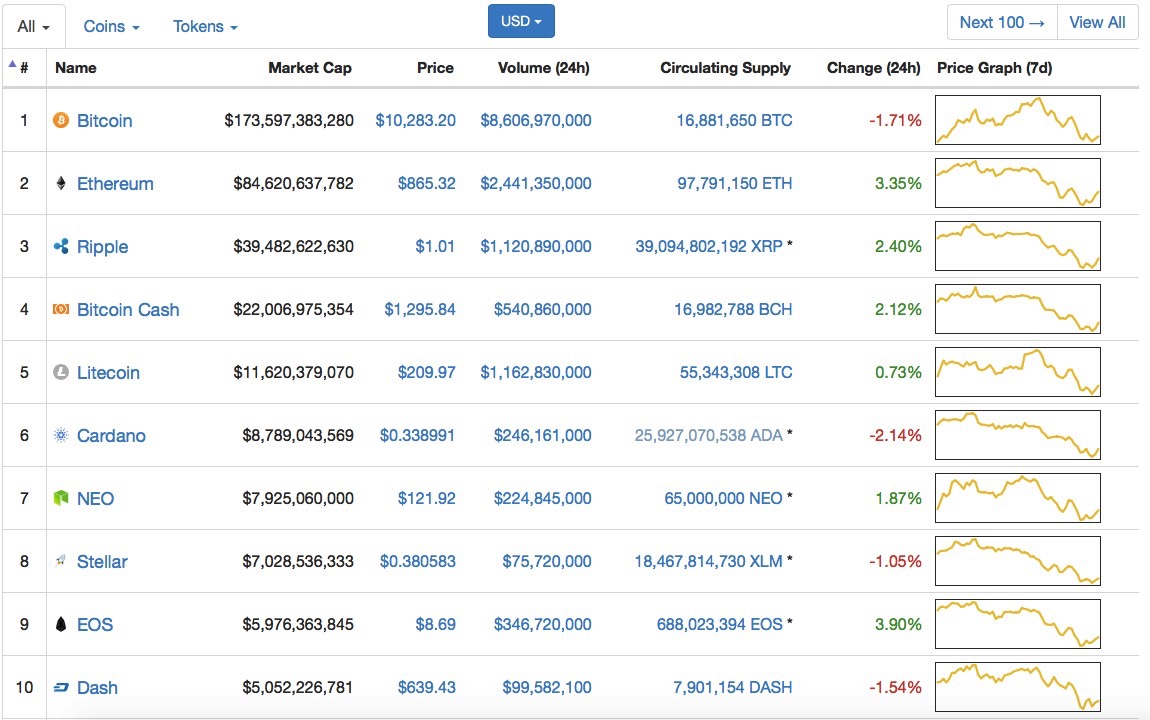Open the Bitcoin coin page link

[x=105, y=120]
